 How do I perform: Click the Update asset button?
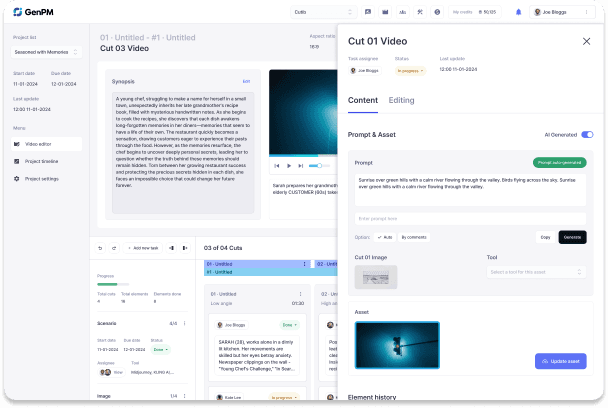(560, 360)
